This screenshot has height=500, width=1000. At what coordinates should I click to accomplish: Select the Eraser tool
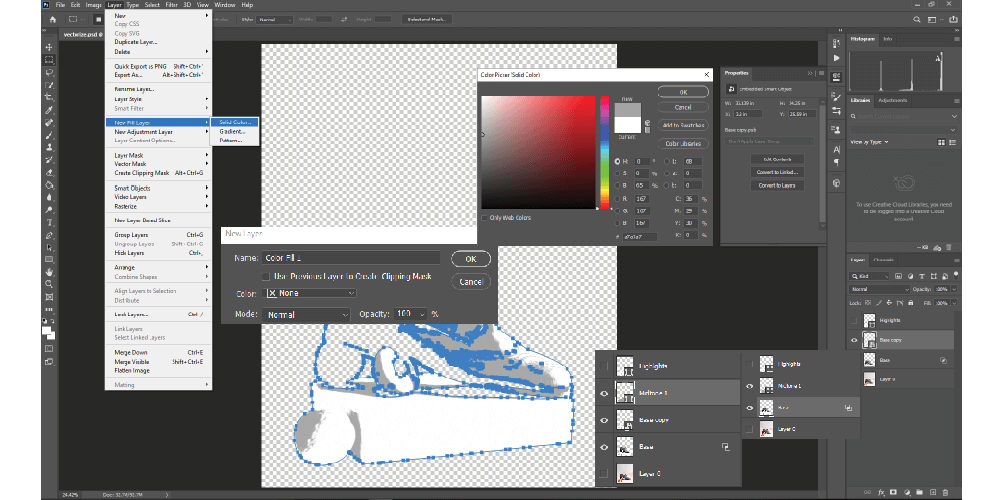click(x=49, y=173)
